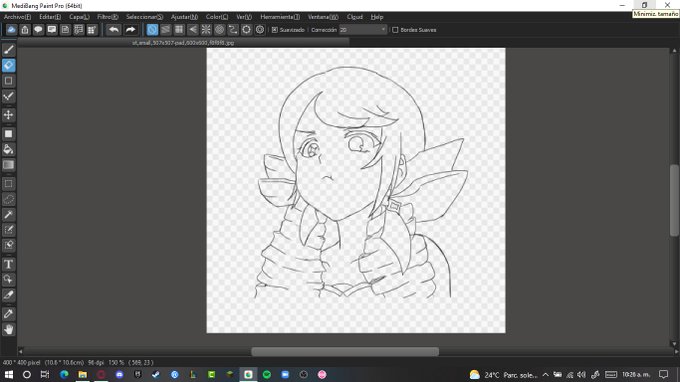Select the Dot/pixel pen tool
Screen dimensions: 680x382
coord(8,96)
